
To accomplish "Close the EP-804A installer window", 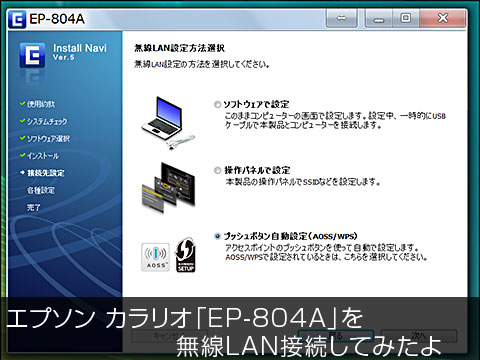I will pyautogui.click(x=443, y=18).
